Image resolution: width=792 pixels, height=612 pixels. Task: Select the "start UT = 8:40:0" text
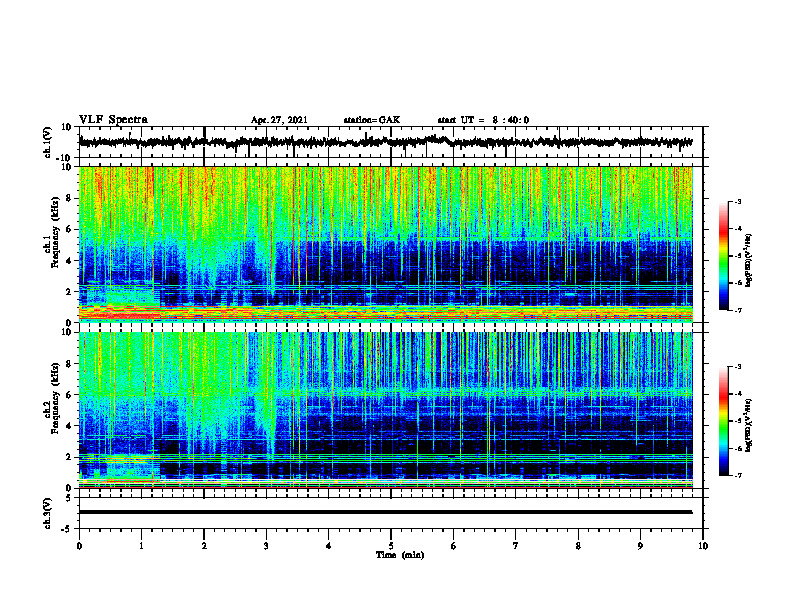pyautogui.click(x=483, y=120)
